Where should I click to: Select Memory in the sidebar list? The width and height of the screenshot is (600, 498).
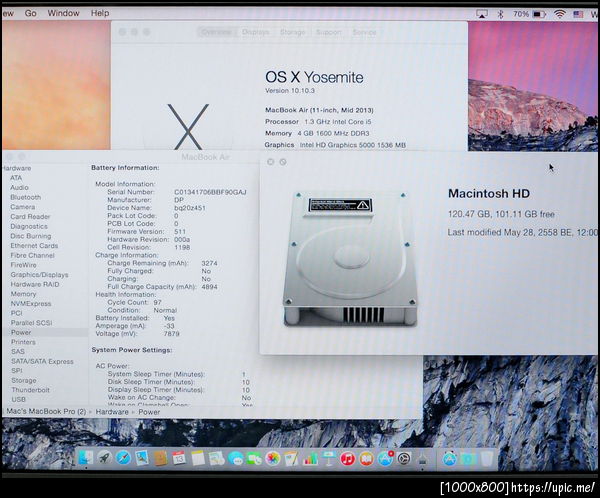coord(23,294)
